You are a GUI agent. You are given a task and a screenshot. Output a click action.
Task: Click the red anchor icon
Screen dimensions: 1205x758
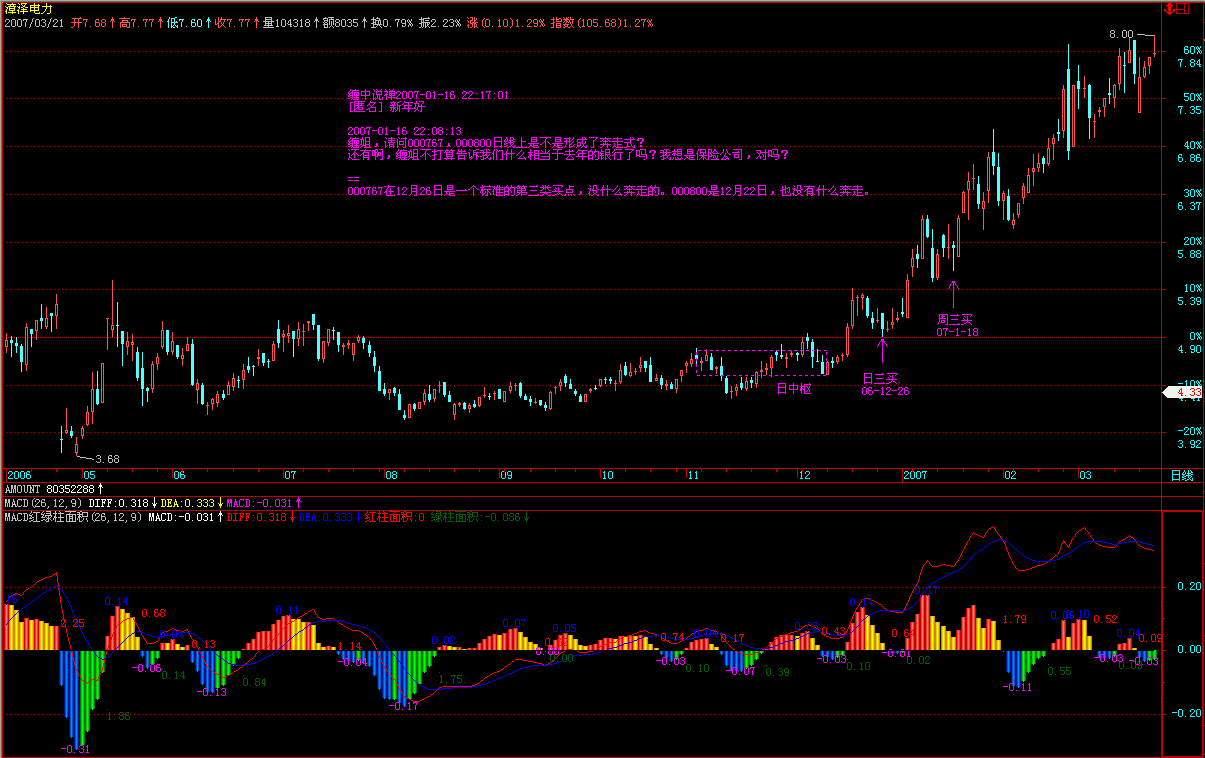pos(1167,8)
